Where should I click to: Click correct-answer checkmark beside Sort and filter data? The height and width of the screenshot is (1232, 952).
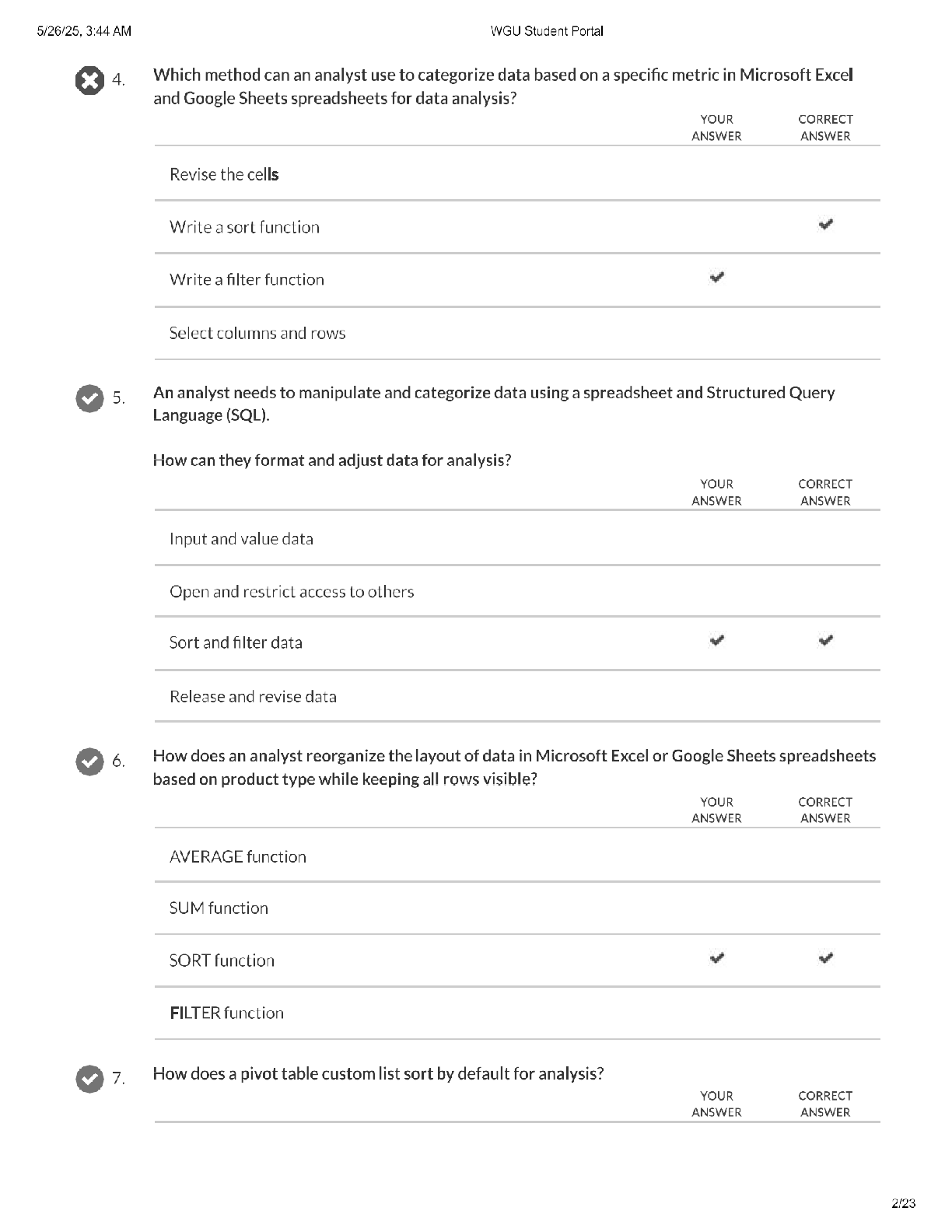(825, 641)
